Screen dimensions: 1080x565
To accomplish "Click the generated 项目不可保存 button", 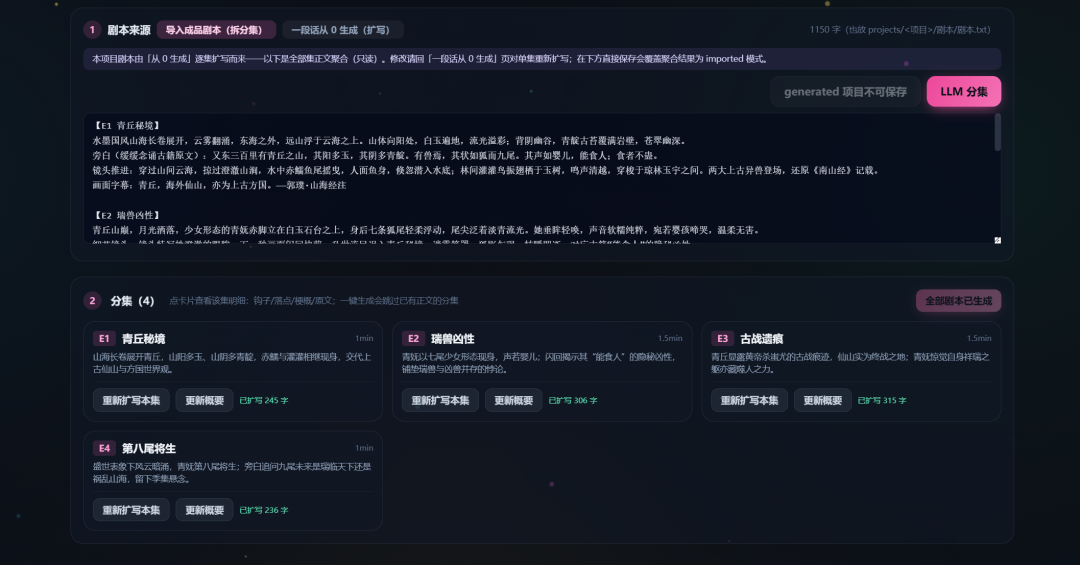I will point(845,92).
